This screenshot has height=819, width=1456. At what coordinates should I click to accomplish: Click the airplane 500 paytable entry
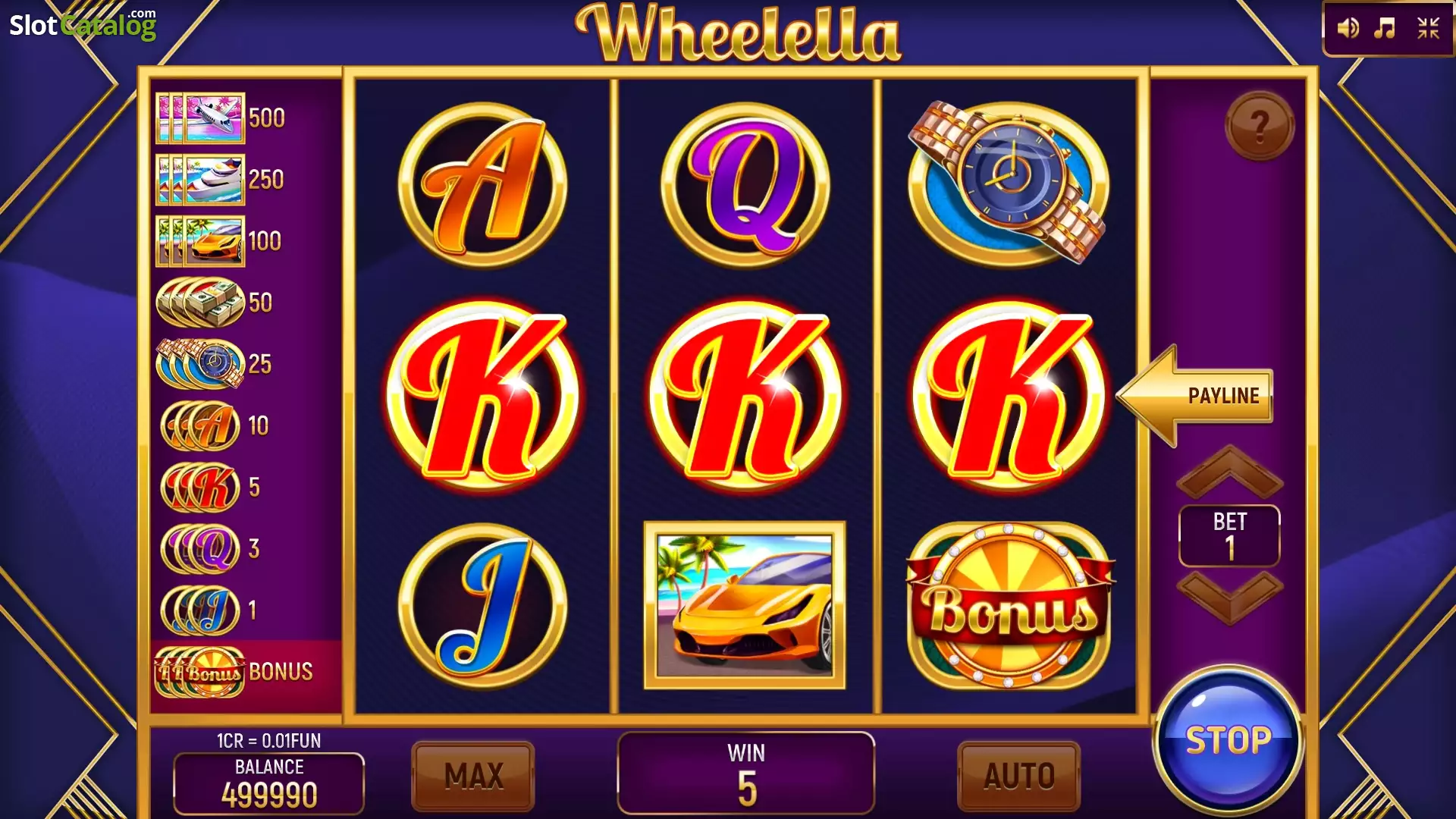click(221, 118)
